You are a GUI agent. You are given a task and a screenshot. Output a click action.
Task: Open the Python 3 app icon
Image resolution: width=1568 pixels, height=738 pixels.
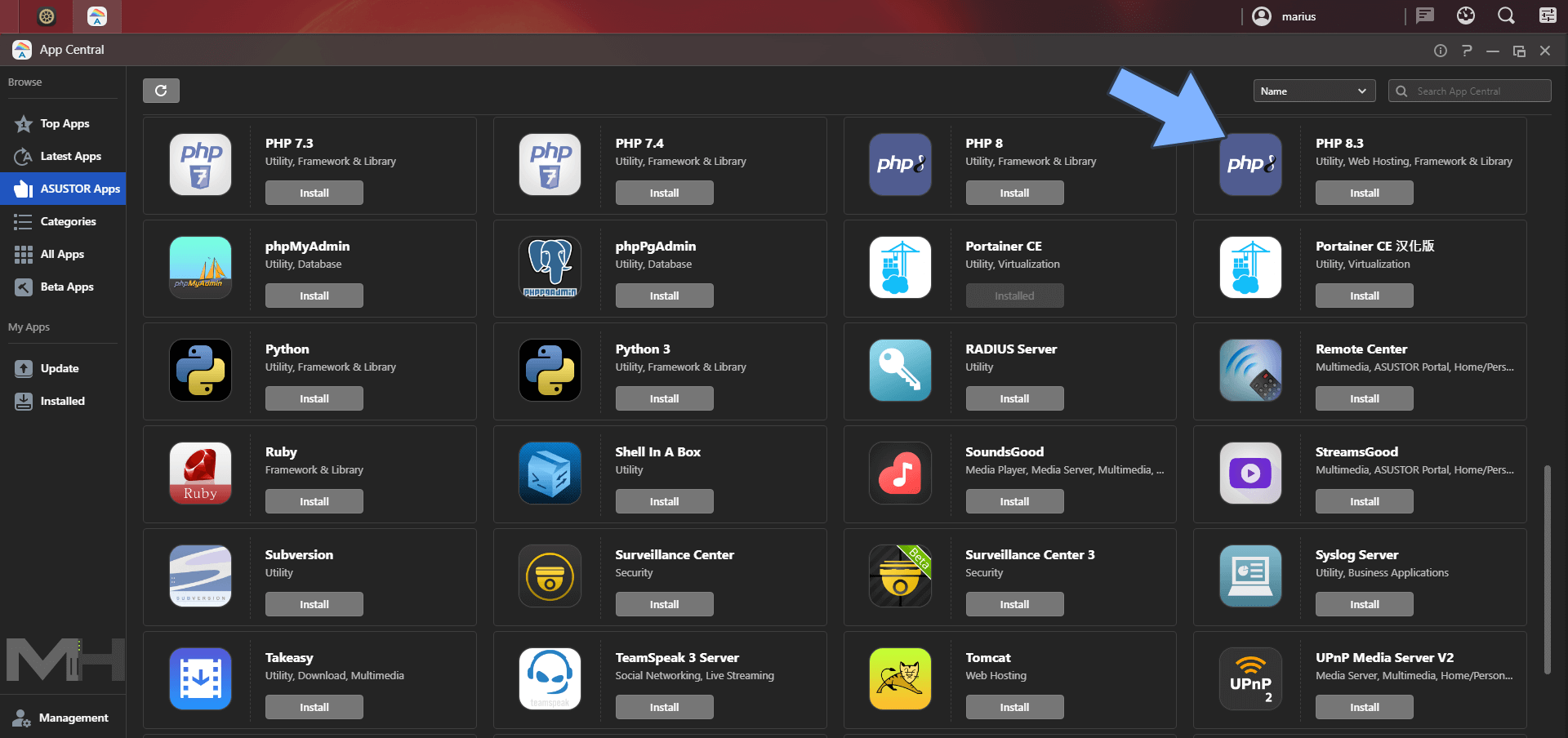point(550,371)
